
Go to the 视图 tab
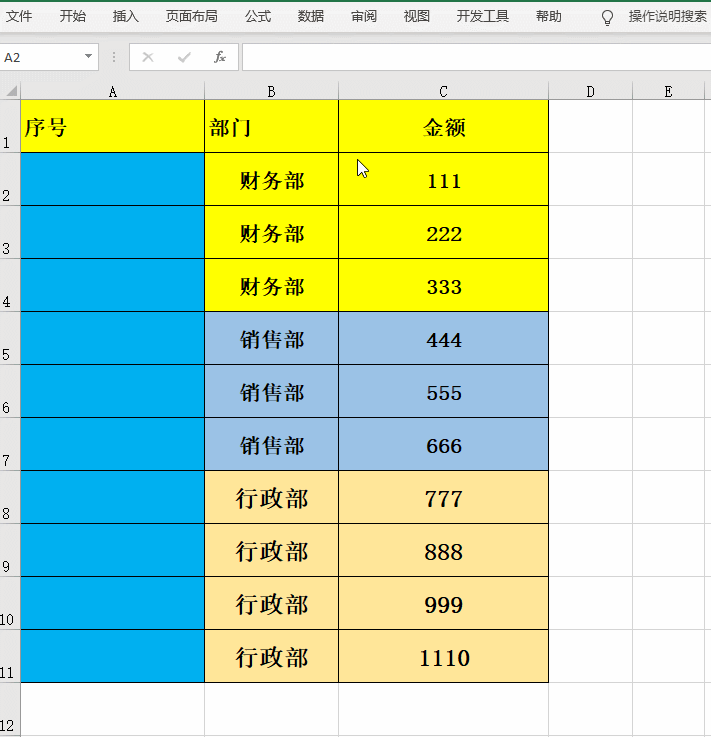[x=417, y=16]
